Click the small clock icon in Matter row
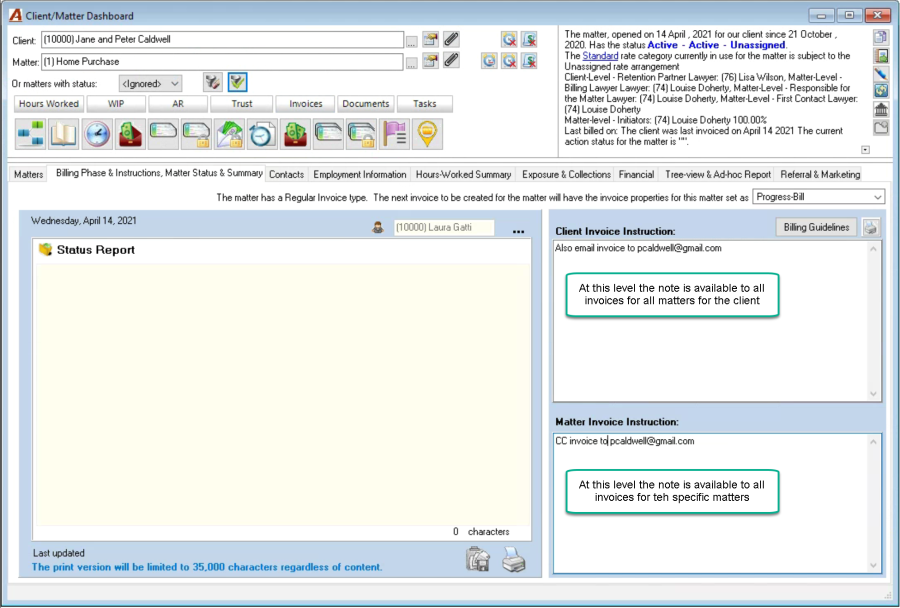This screenshot has width=900, height=608. 489,60
